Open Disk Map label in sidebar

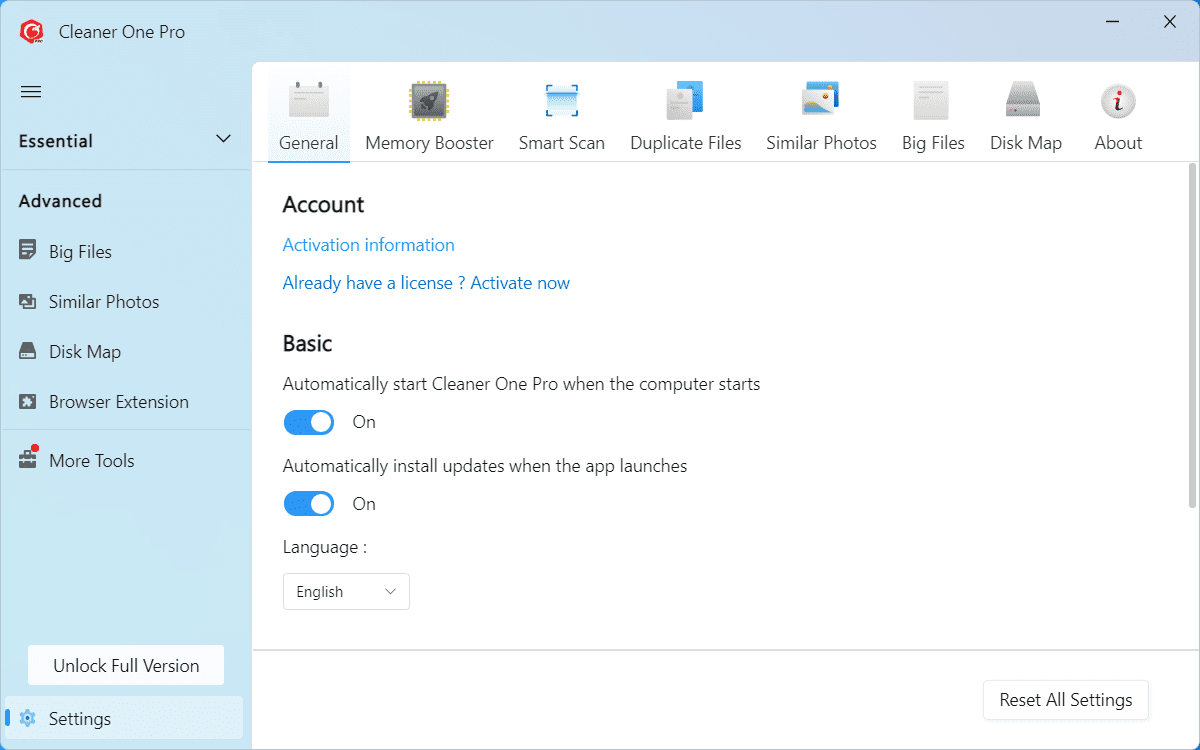[85, 352]
